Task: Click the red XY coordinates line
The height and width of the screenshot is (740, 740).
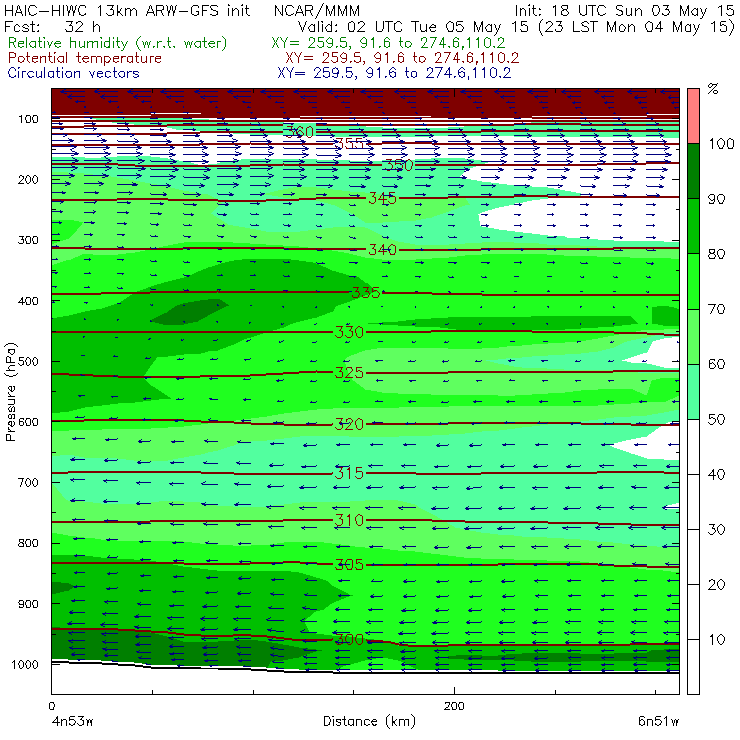Action: [402, 58]
